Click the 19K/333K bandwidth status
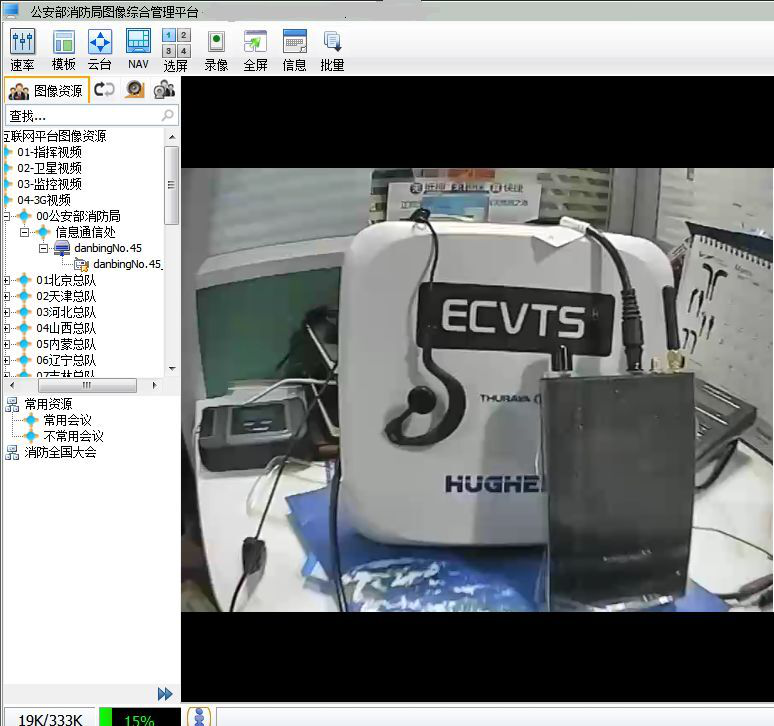Viewport: 774px width, 726px height. point(50,719)
